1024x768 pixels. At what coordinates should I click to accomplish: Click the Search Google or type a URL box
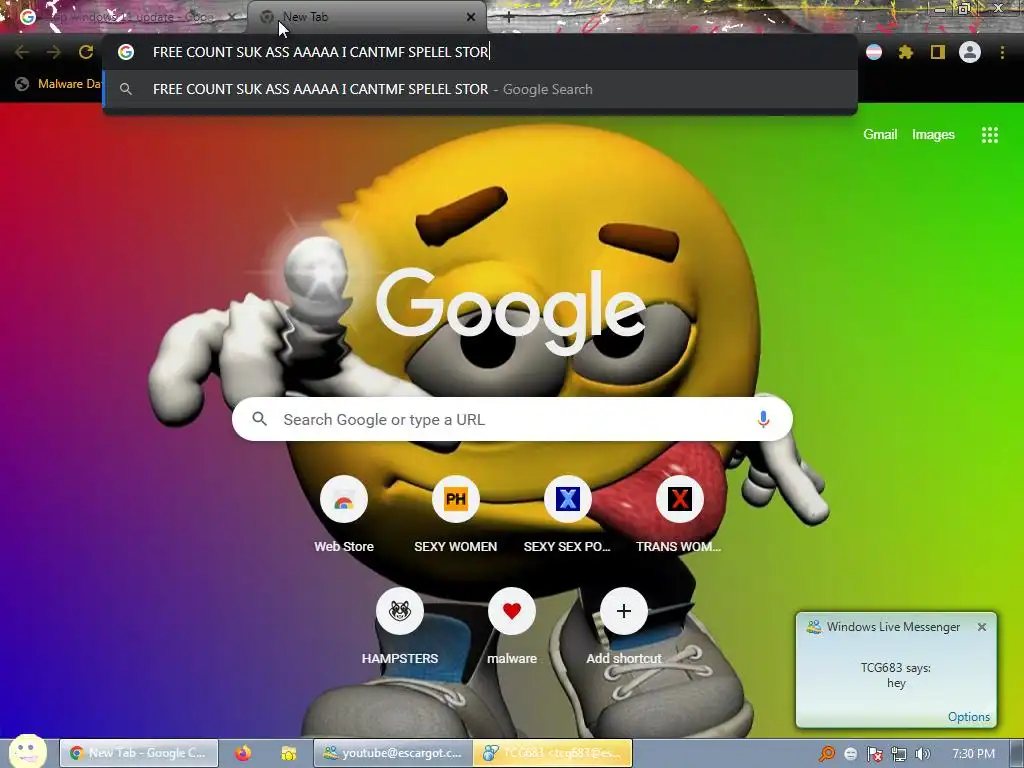512,419
